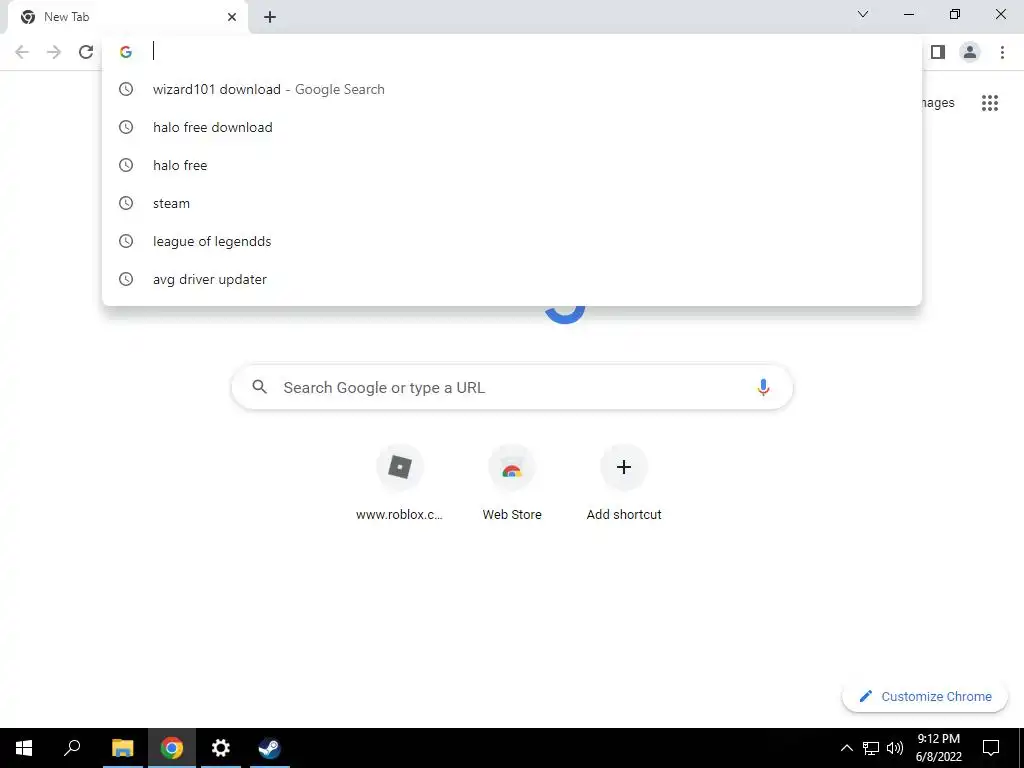This screenshot has width=1024, height=768.
Task: Open Windows search from the taskbar
Action: pyautogui.click(x=72, y=748)
